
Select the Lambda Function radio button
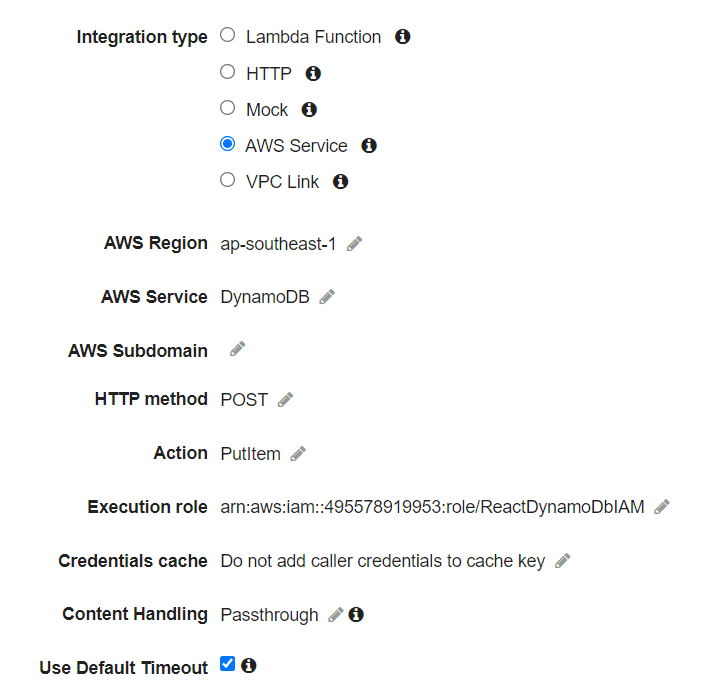pyautogui.click(x=228, y=35)
